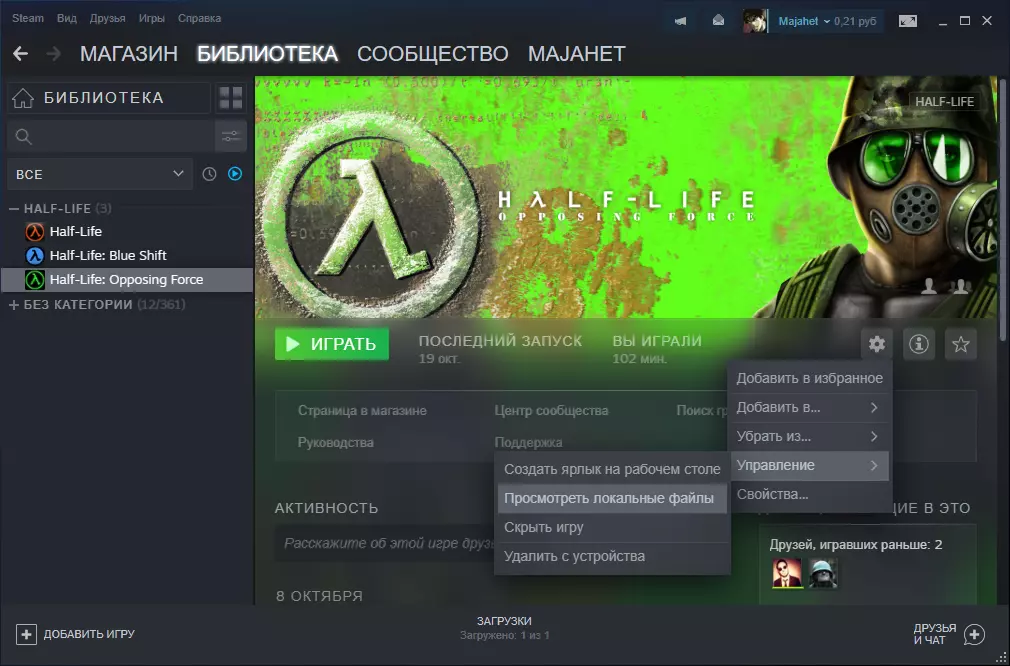
Task: Open the ВСЕ filter dropdown
Action: (100, 174)
